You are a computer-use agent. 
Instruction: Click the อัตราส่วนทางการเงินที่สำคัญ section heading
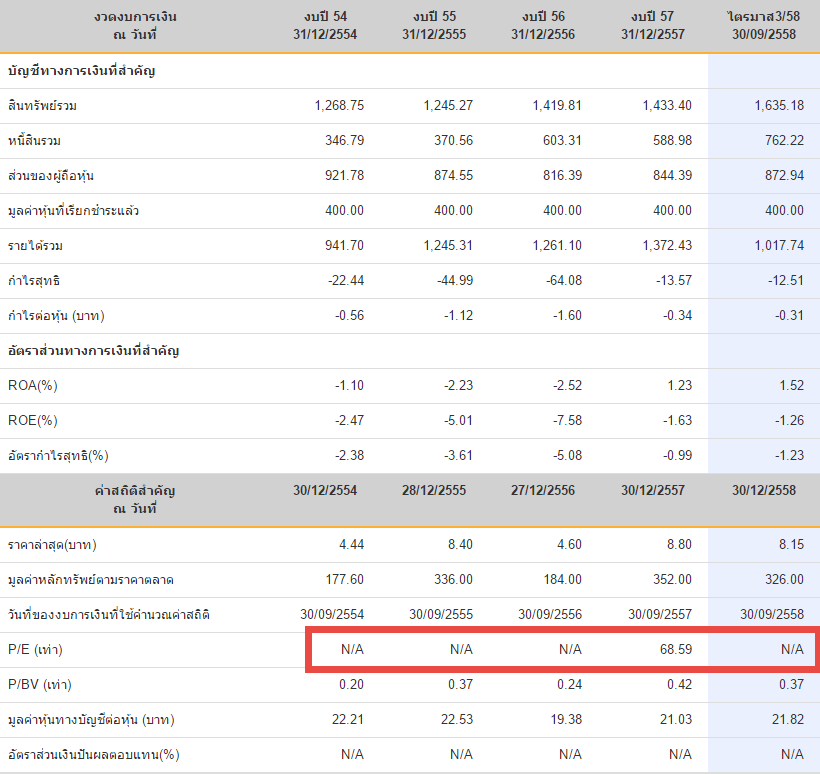tap(94, 350)
